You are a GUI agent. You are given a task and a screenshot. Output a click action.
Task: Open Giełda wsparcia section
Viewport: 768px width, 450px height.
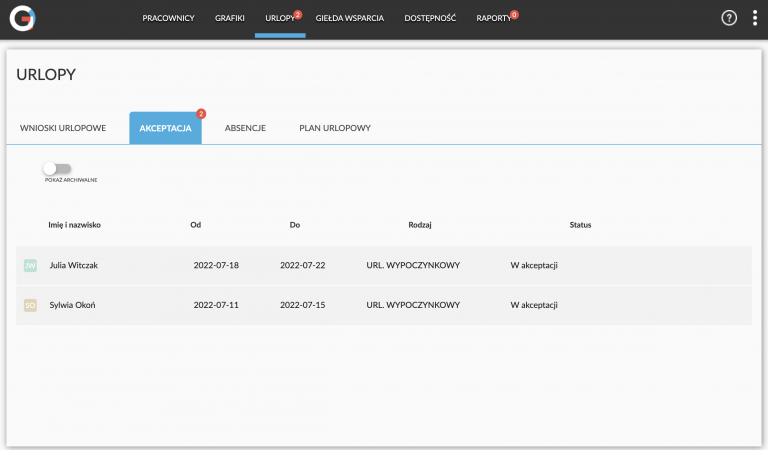point(349,18)
